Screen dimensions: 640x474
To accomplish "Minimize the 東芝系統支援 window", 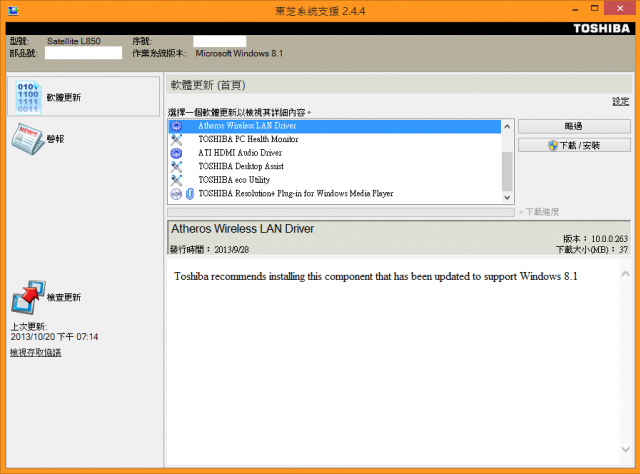I will pyautogui.click(x=576, y=9).
